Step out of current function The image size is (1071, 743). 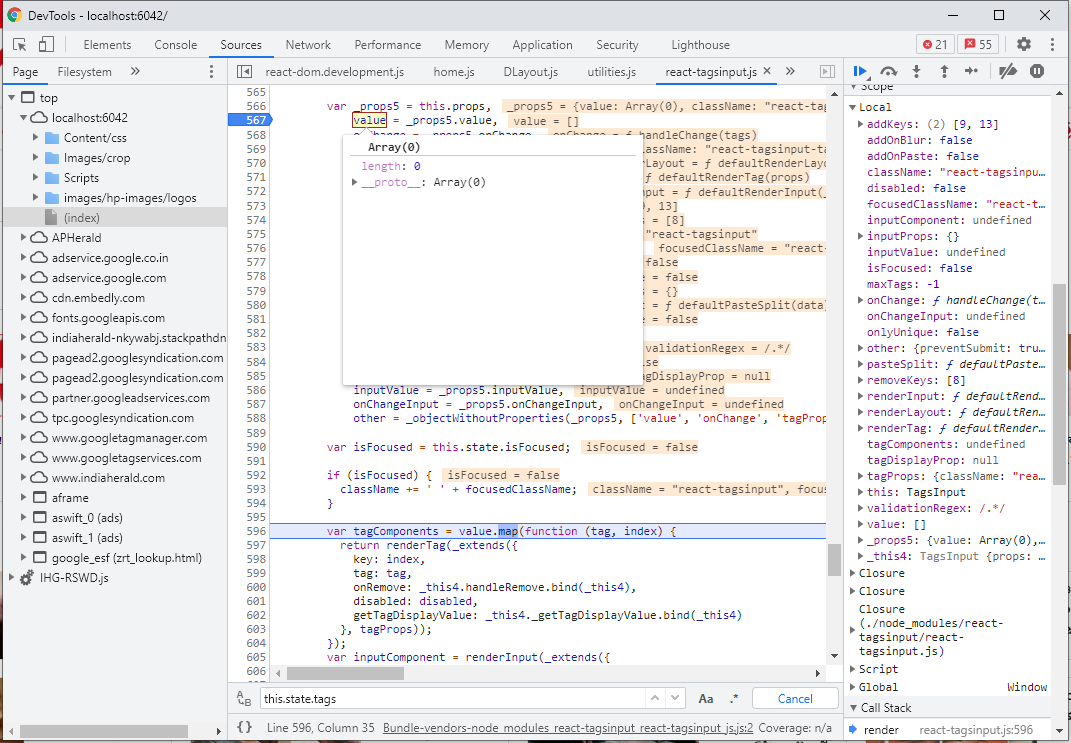[x=944, y=71]
